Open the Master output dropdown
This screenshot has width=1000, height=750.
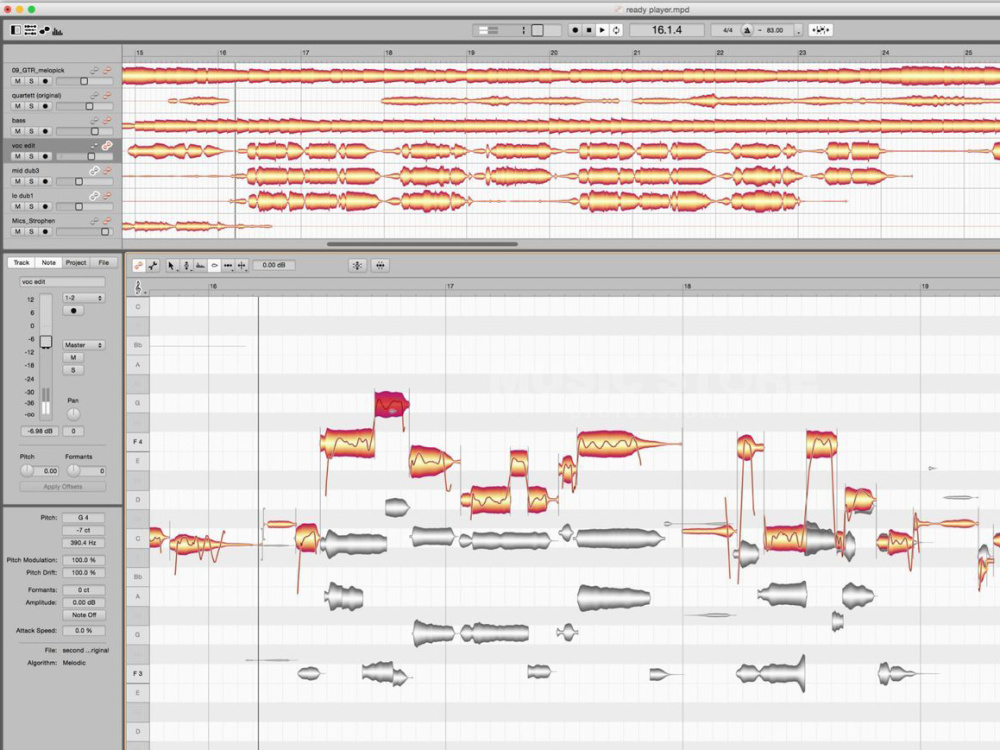84,345
